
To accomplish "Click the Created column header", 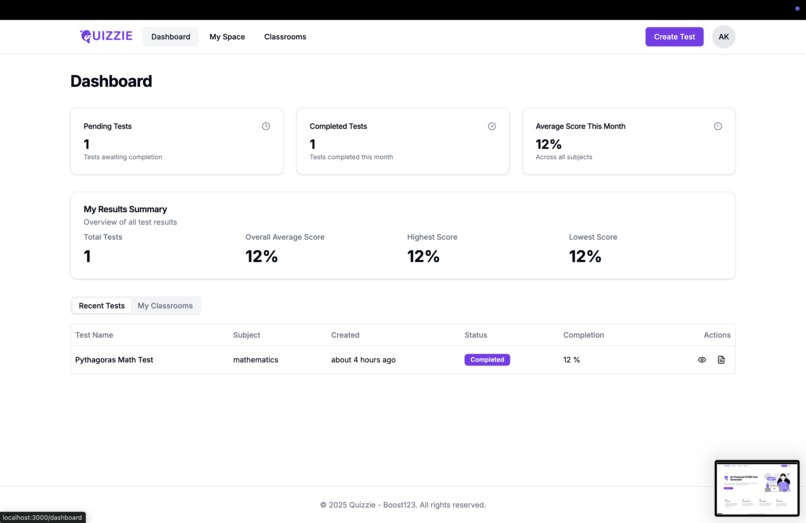I will 345,335.
